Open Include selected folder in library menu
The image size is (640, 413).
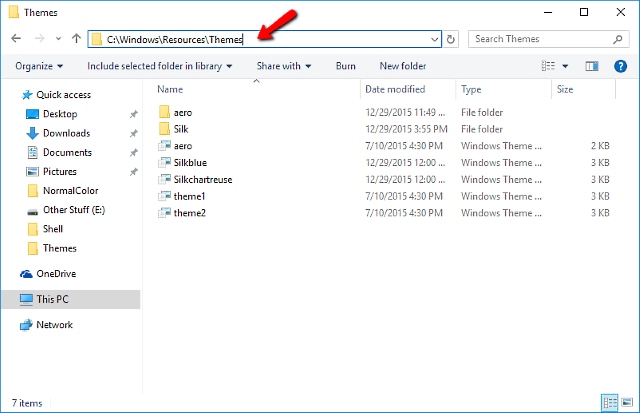click(160, 66)
